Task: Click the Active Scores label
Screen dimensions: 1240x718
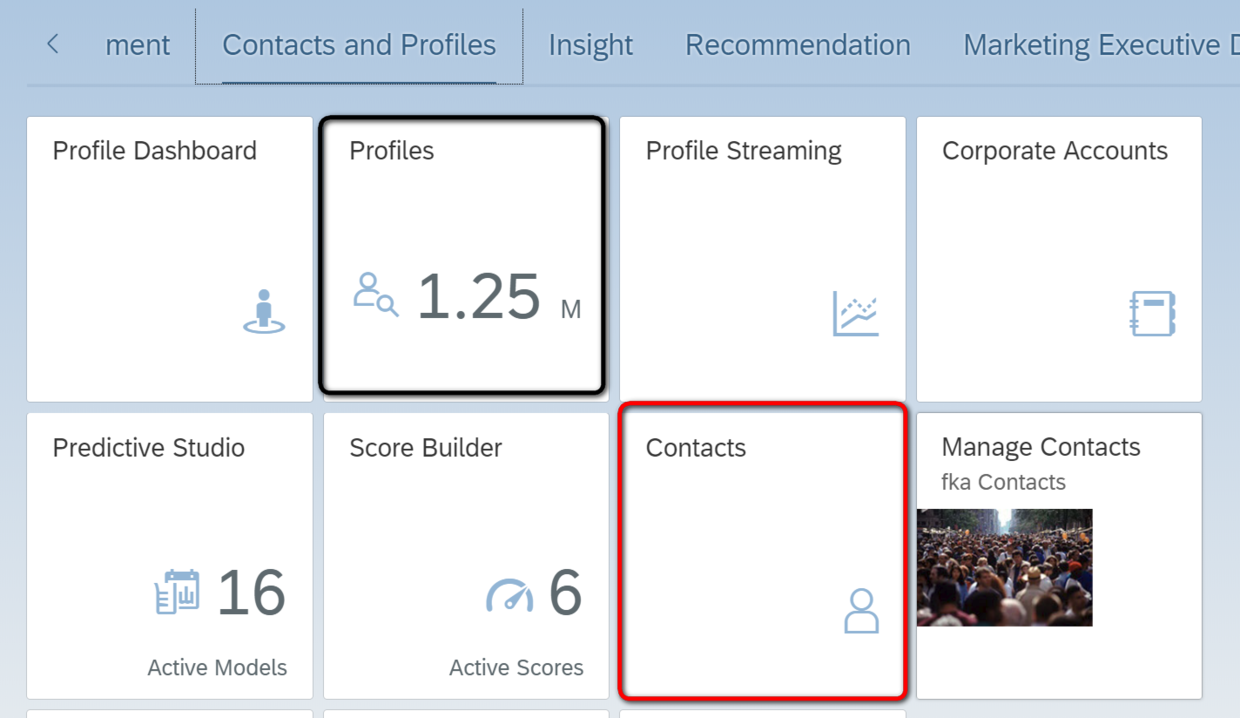Action: point(516,668)
